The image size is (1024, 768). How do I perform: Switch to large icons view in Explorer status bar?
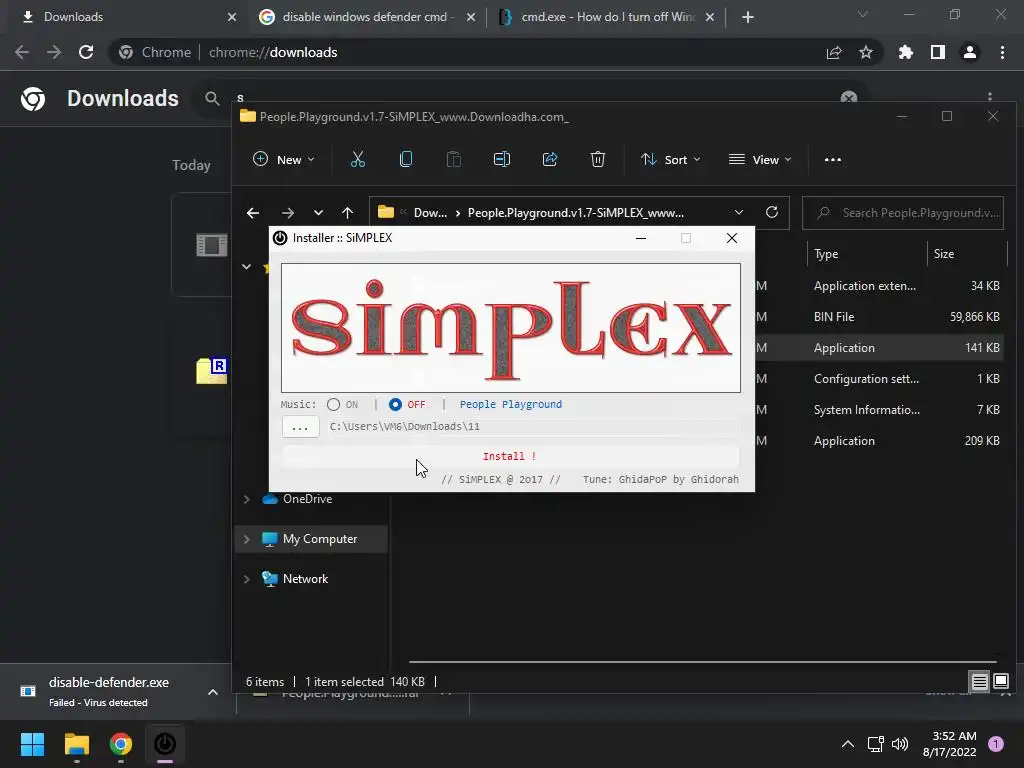pos(1001,682)
